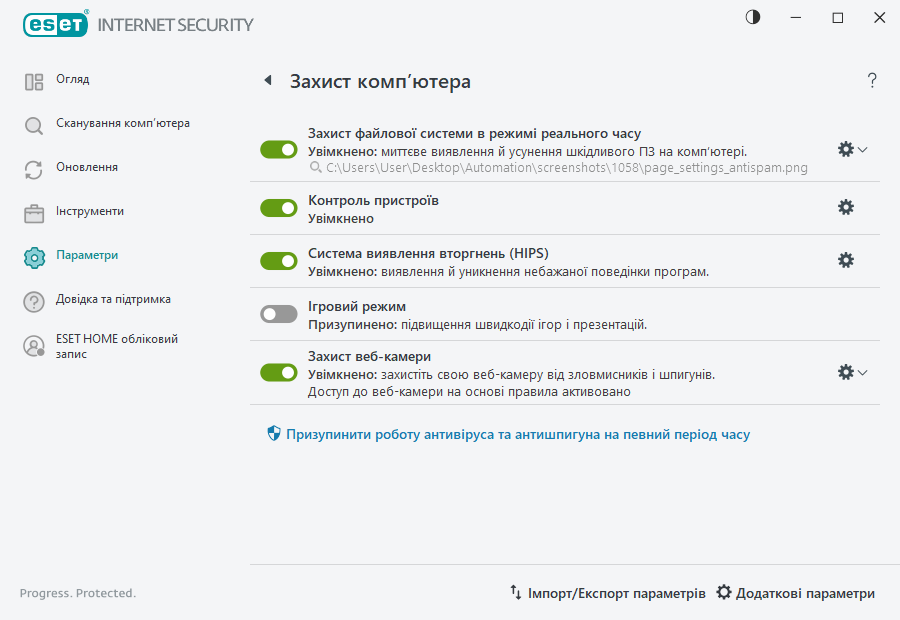This screenshot has height=620, width=900.
Task: Open HIPS gear settings icon
Action: tap(846, 260)
